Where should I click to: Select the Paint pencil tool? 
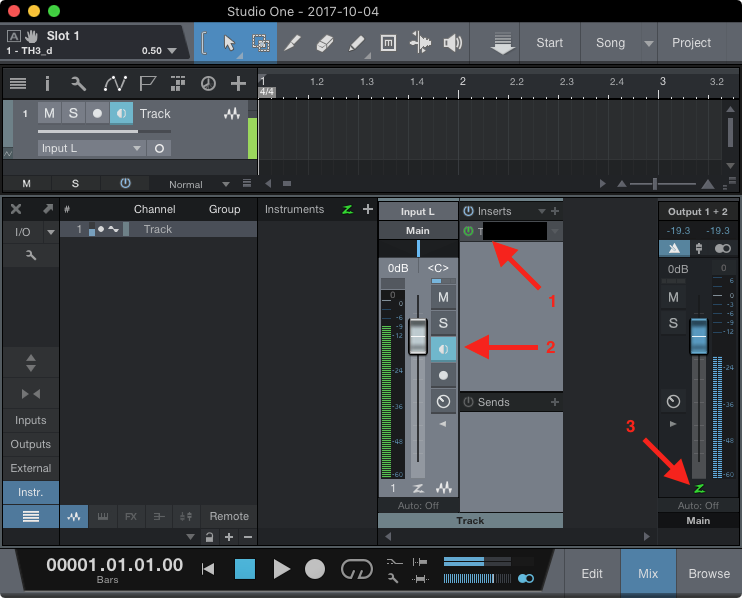pos(356,43)
